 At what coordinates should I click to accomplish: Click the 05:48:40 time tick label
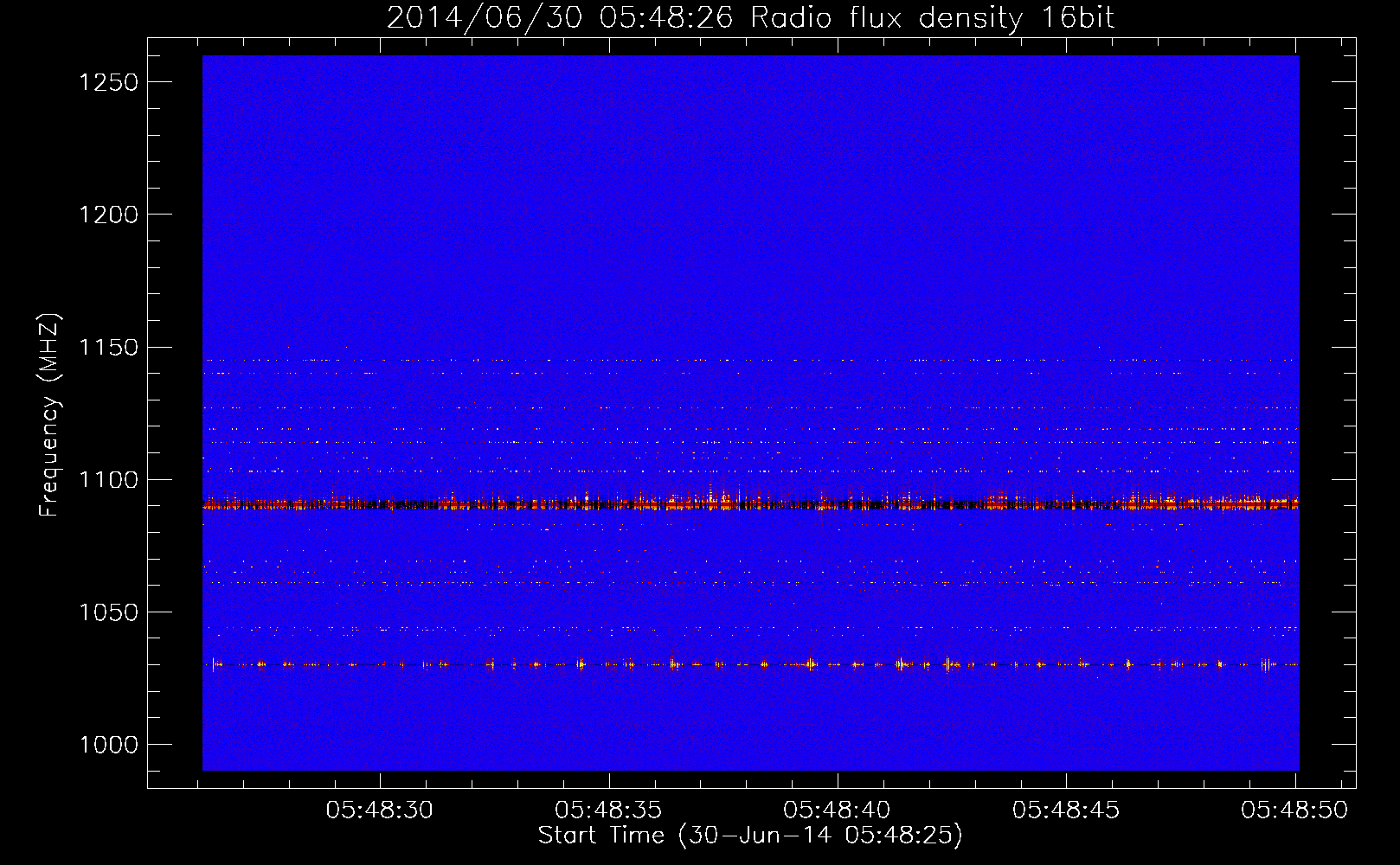pos(837,810)
